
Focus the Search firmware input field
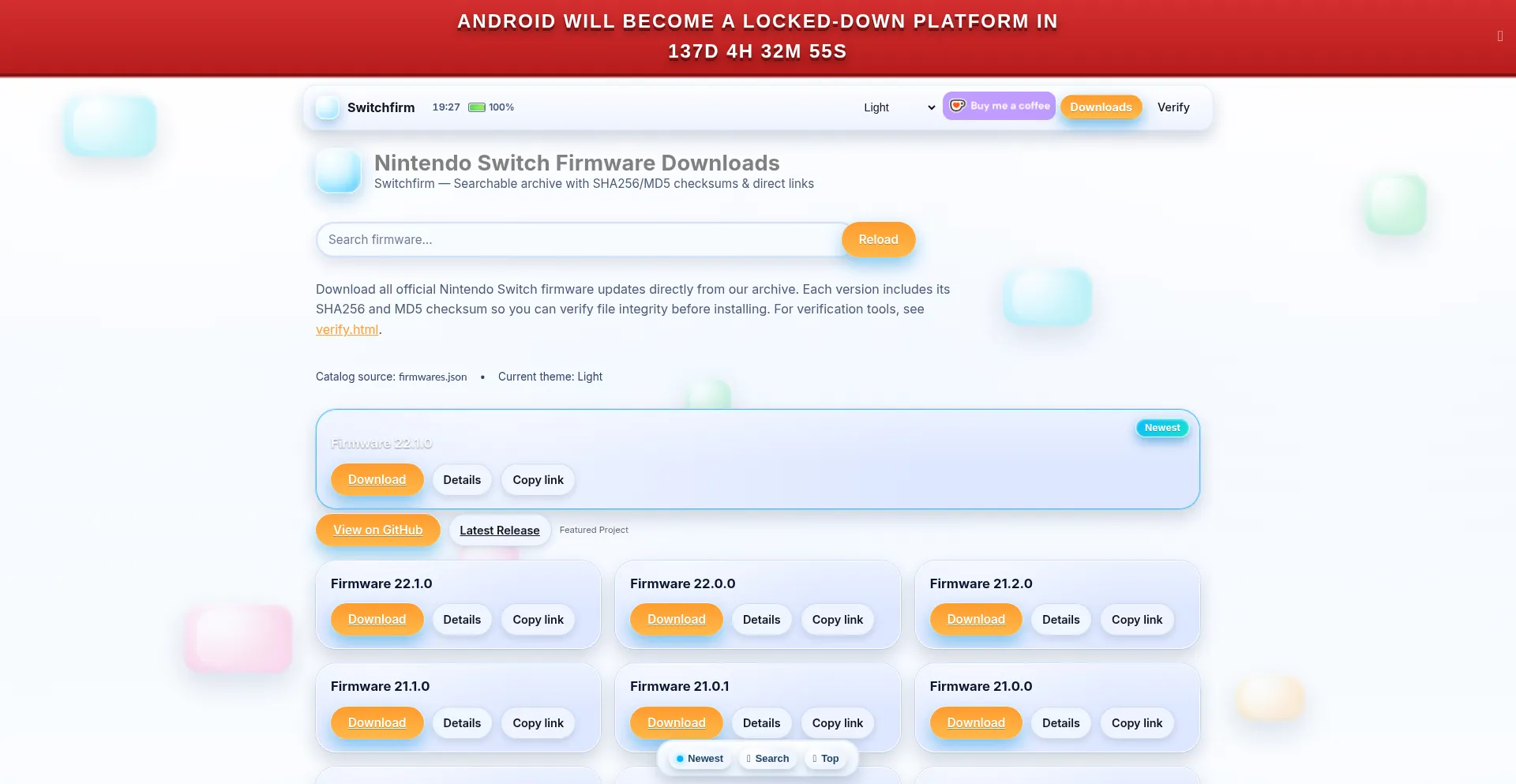click(583, 239)
